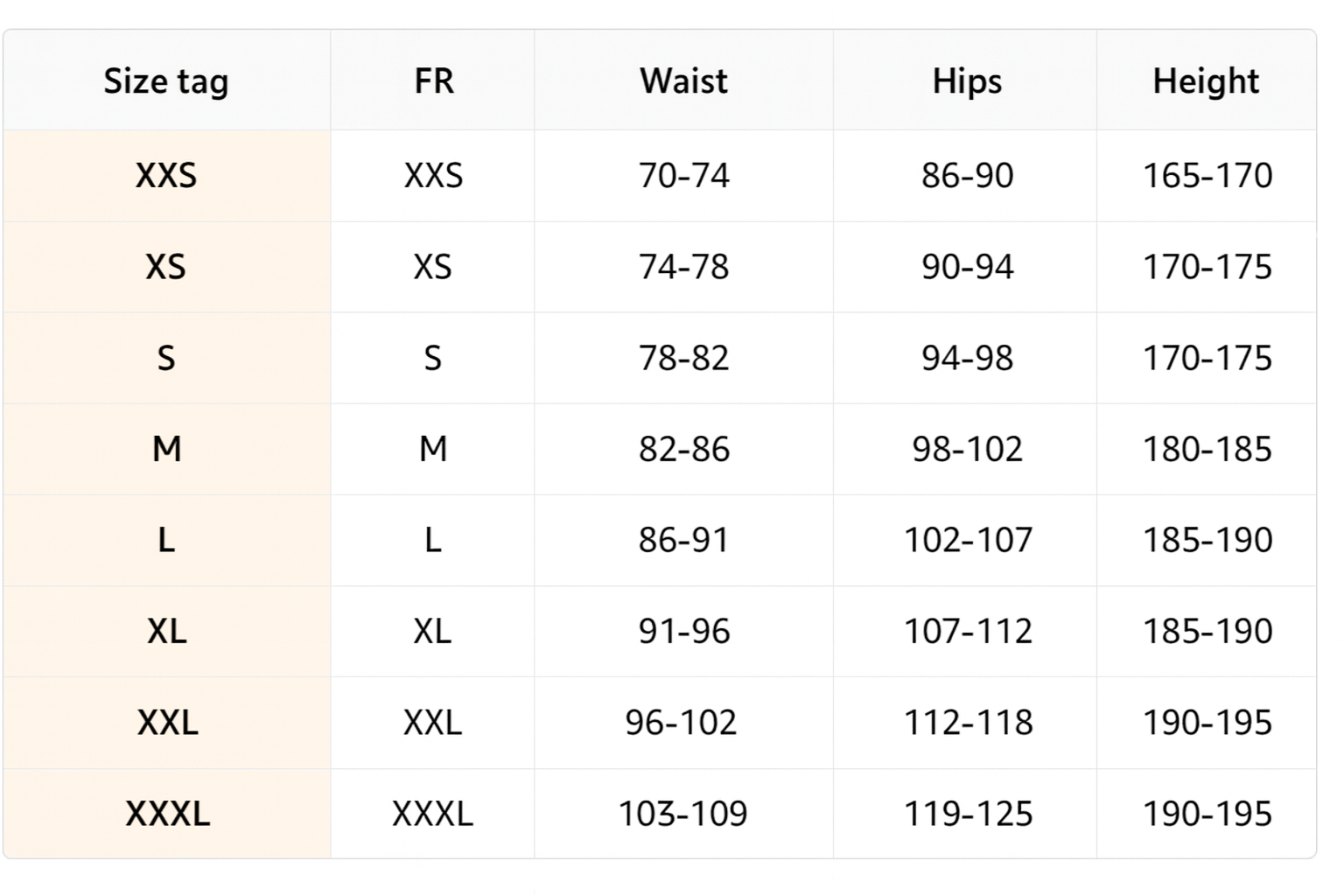Image resolution: width=1344 pixels, height=896 pixels.
Task: Click the XXS size tag cell
Action: pyautogui.click(x=166, y=176)
